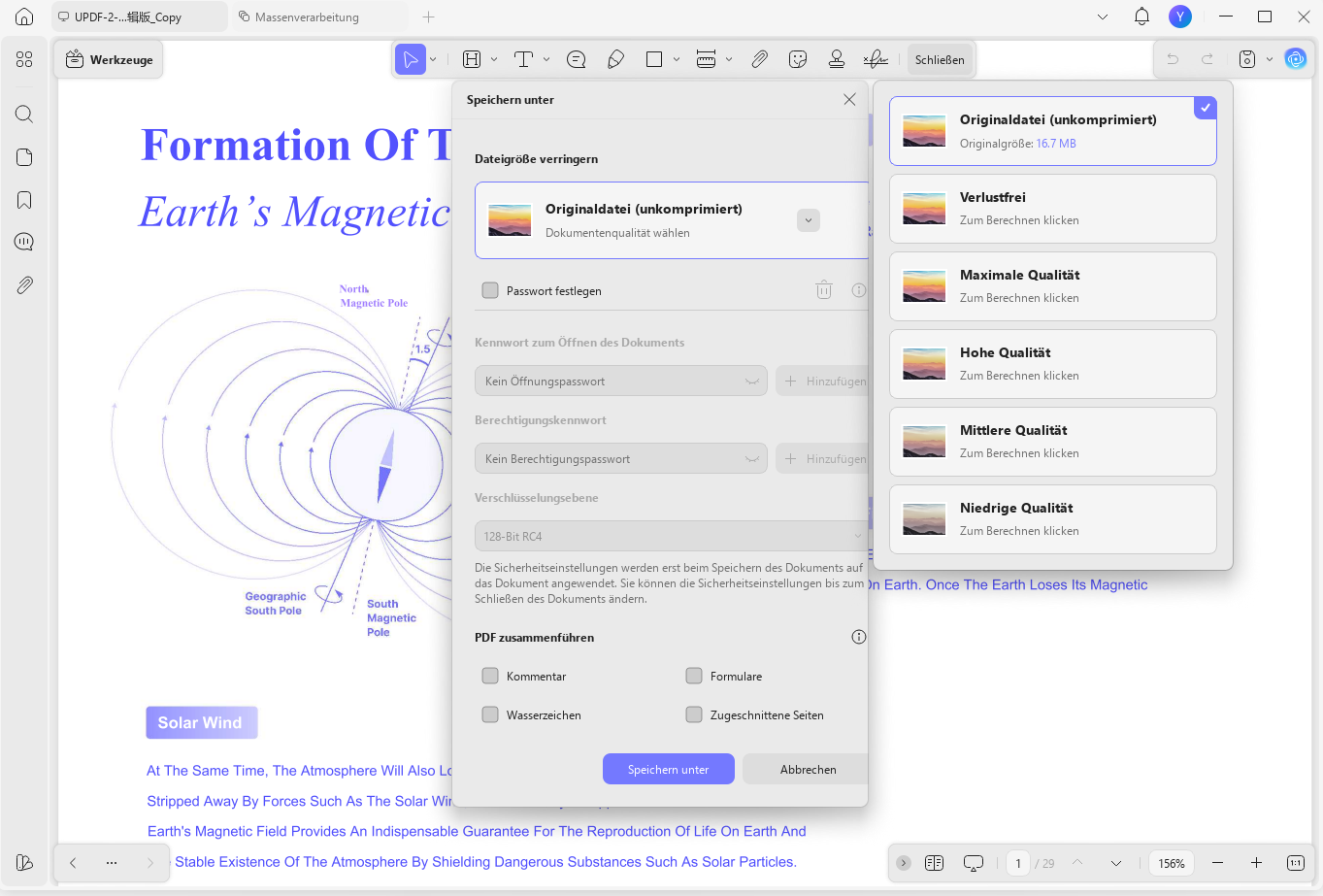Viewport: 1323px width, 896px height.
Task: Open the 156% zoom level field
Action: [1172, 863]
